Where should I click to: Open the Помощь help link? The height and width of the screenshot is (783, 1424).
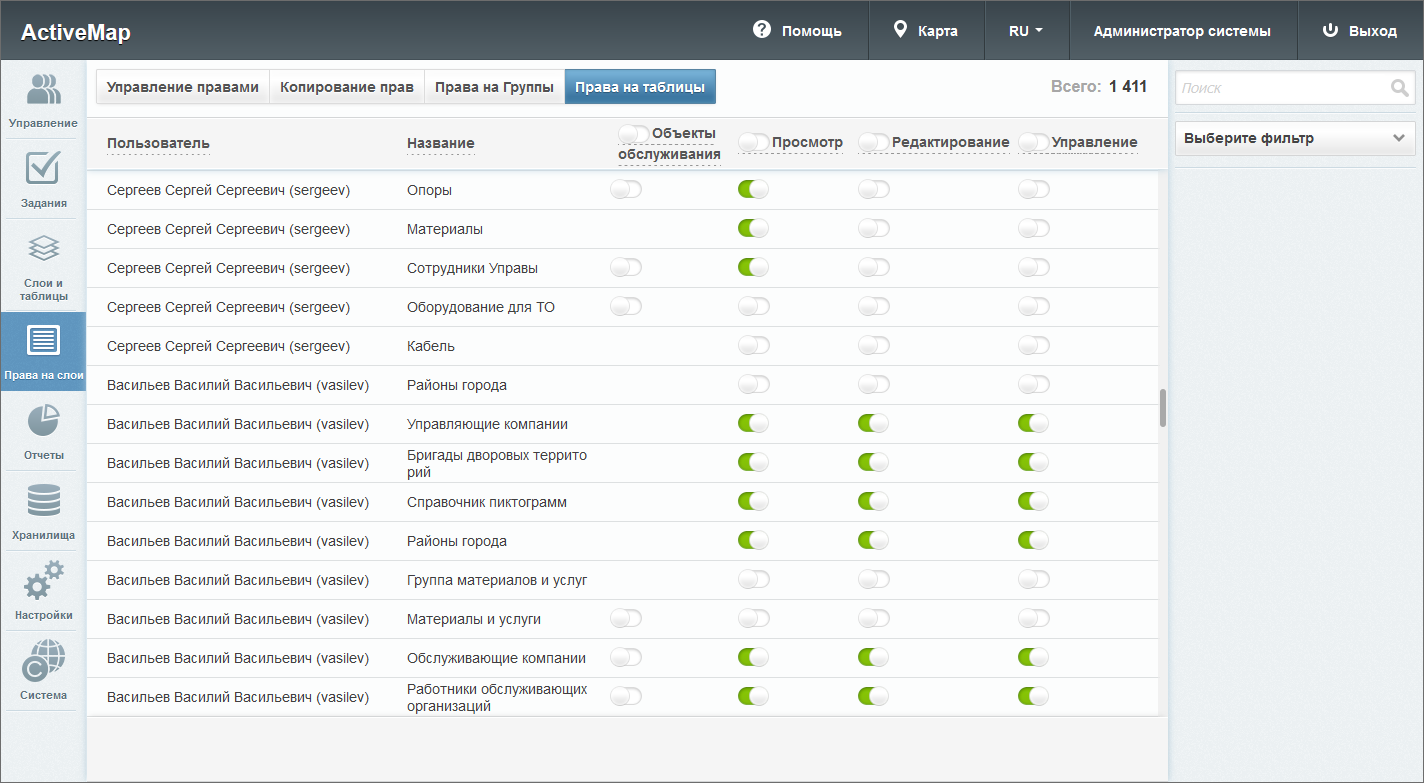click(798, 31)
